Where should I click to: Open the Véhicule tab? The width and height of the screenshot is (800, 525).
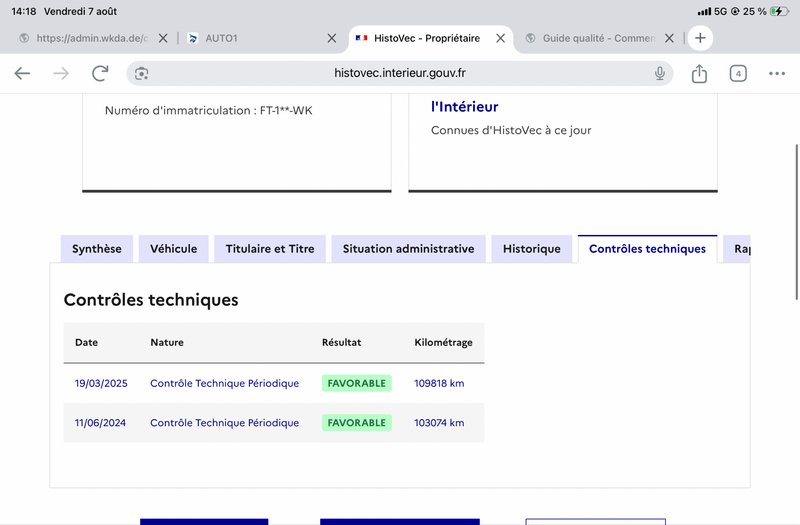(173, 249)
